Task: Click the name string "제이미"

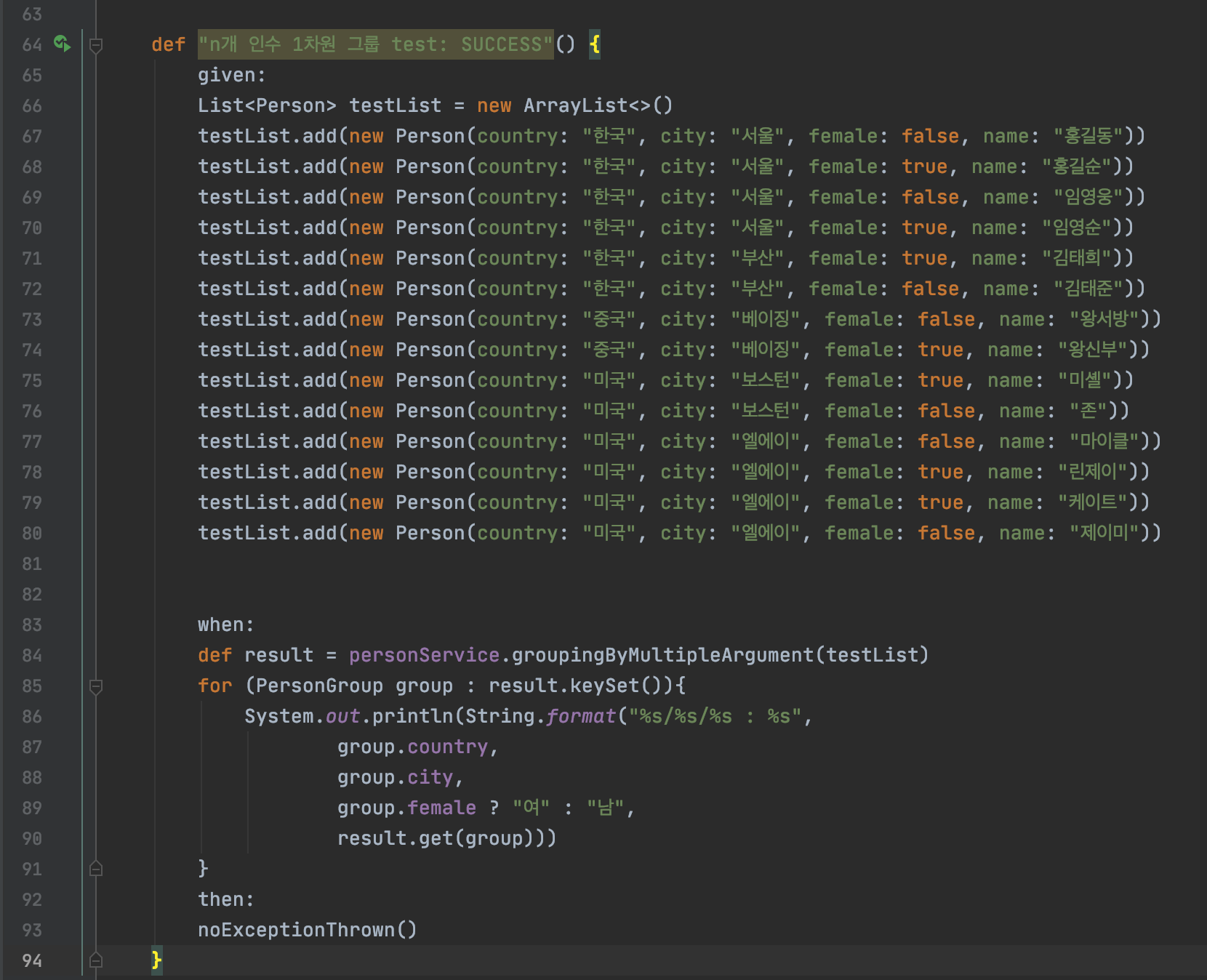Action: (x=1104, y=534)
